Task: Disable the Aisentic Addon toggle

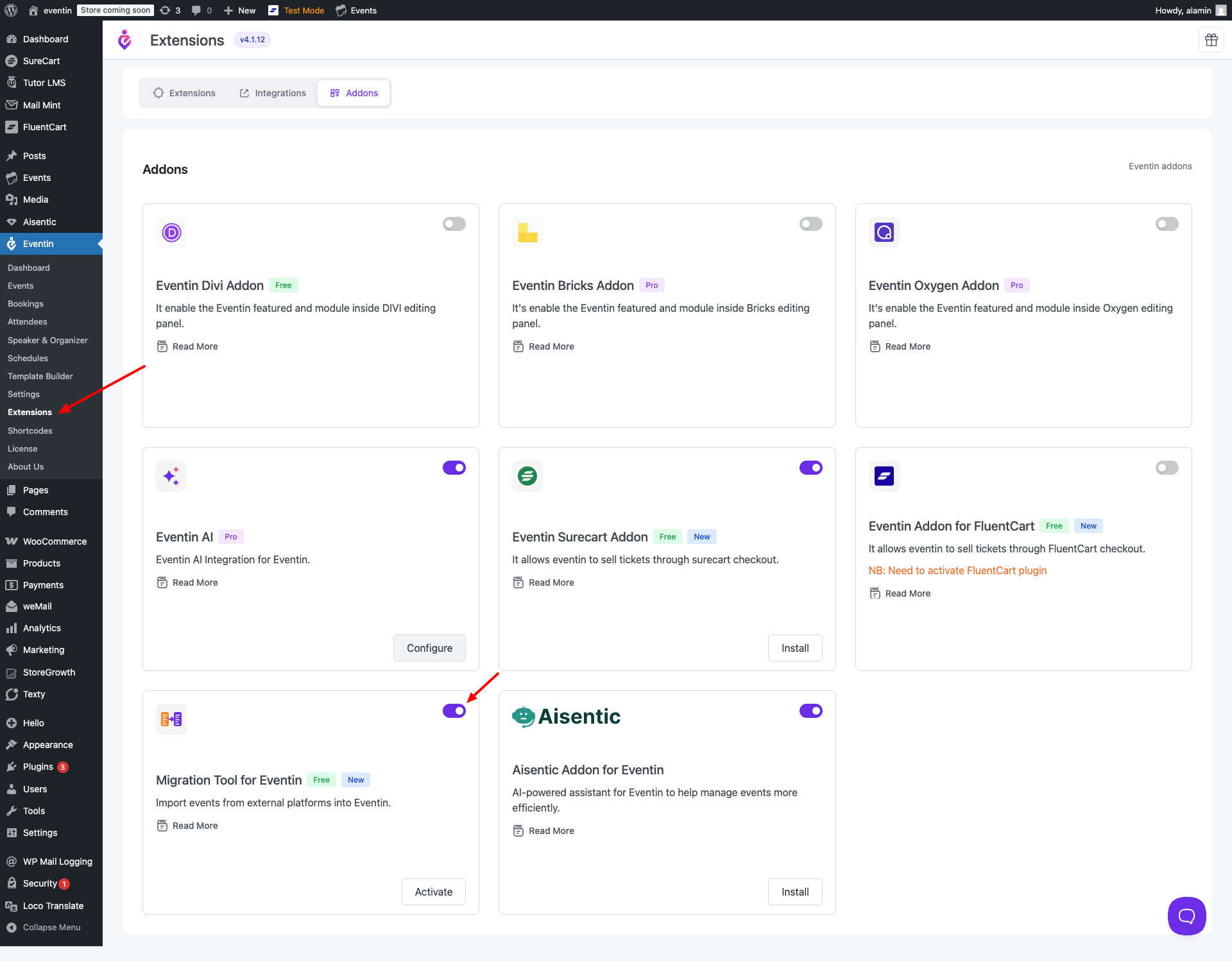Action: pos(810,711)
